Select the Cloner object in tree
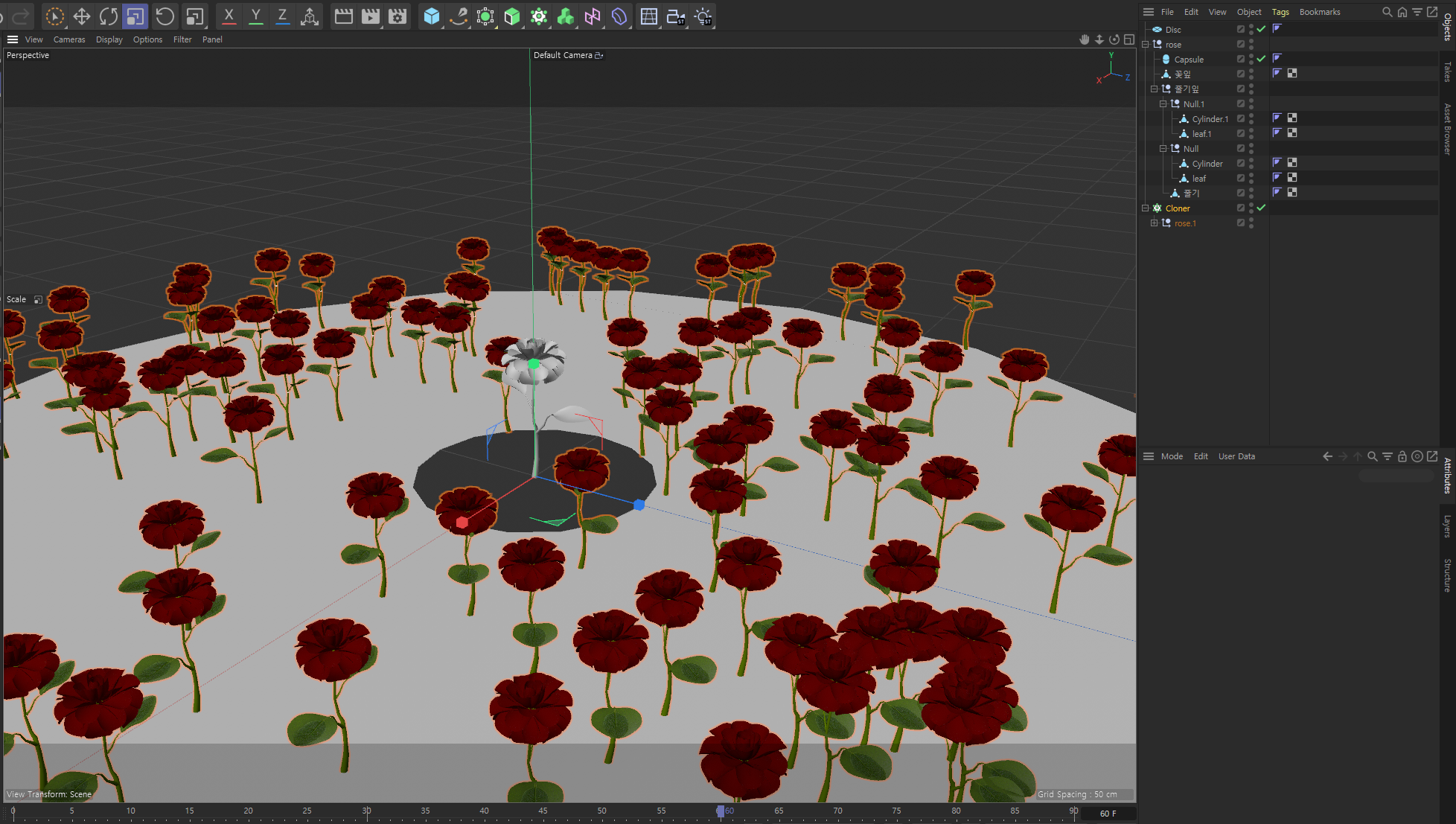 pos(1178,208)
